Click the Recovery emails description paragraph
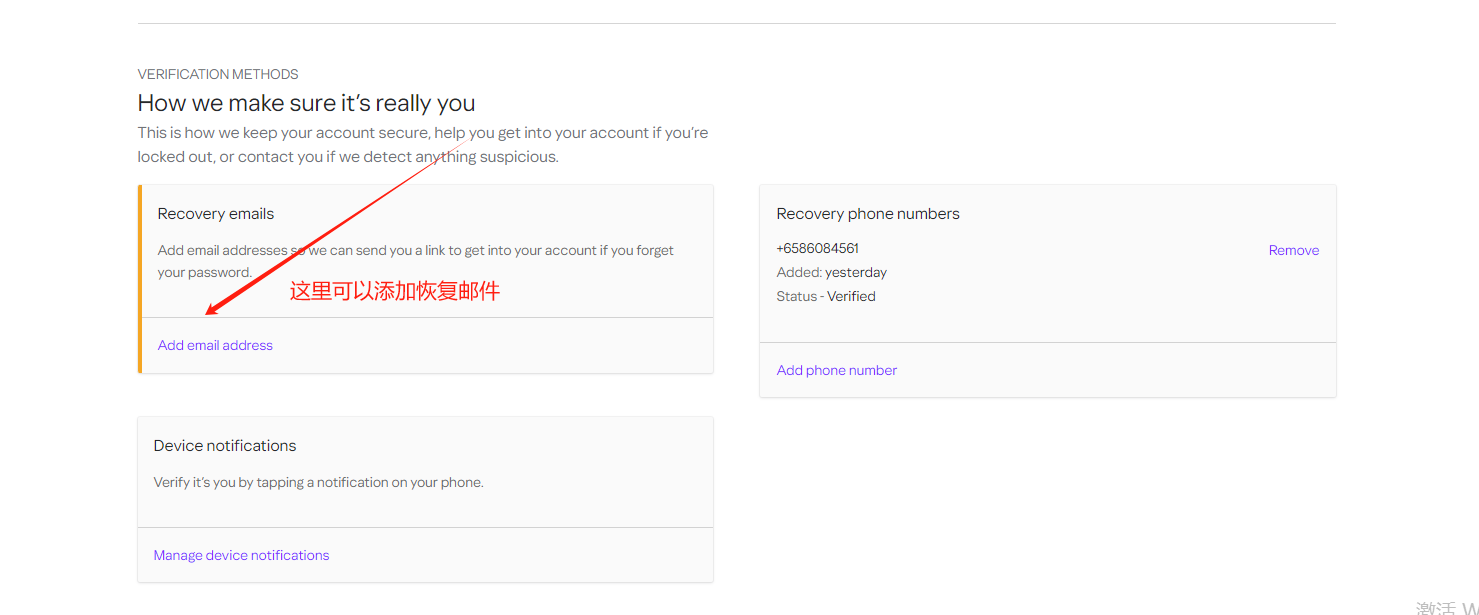This screenshot has height=615, width=1479. pos(415,261)
